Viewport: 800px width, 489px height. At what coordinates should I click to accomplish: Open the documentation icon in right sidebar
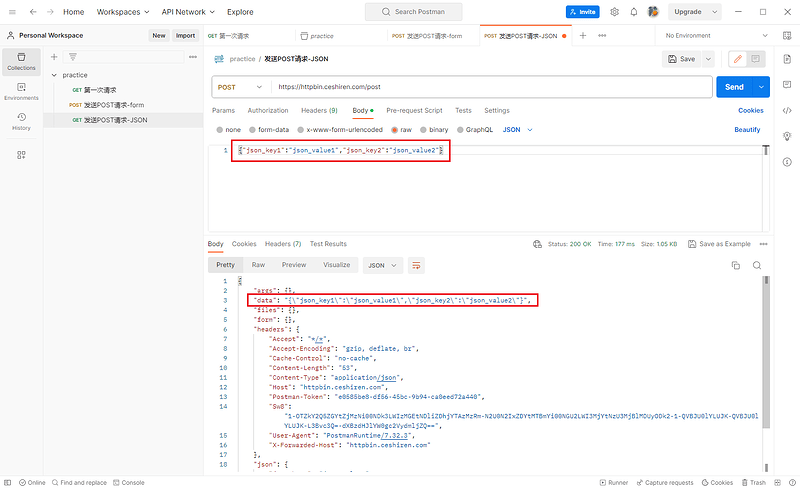787,59
